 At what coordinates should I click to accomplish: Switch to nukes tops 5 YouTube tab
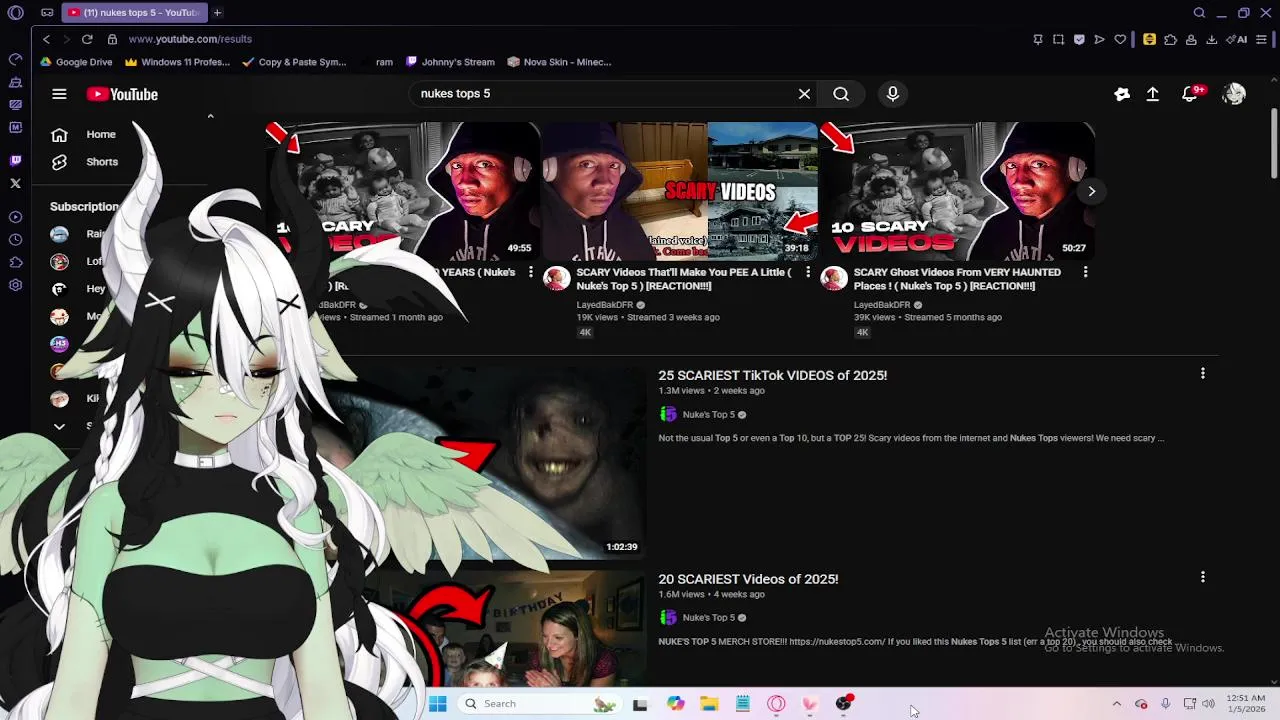click(134, 13)
